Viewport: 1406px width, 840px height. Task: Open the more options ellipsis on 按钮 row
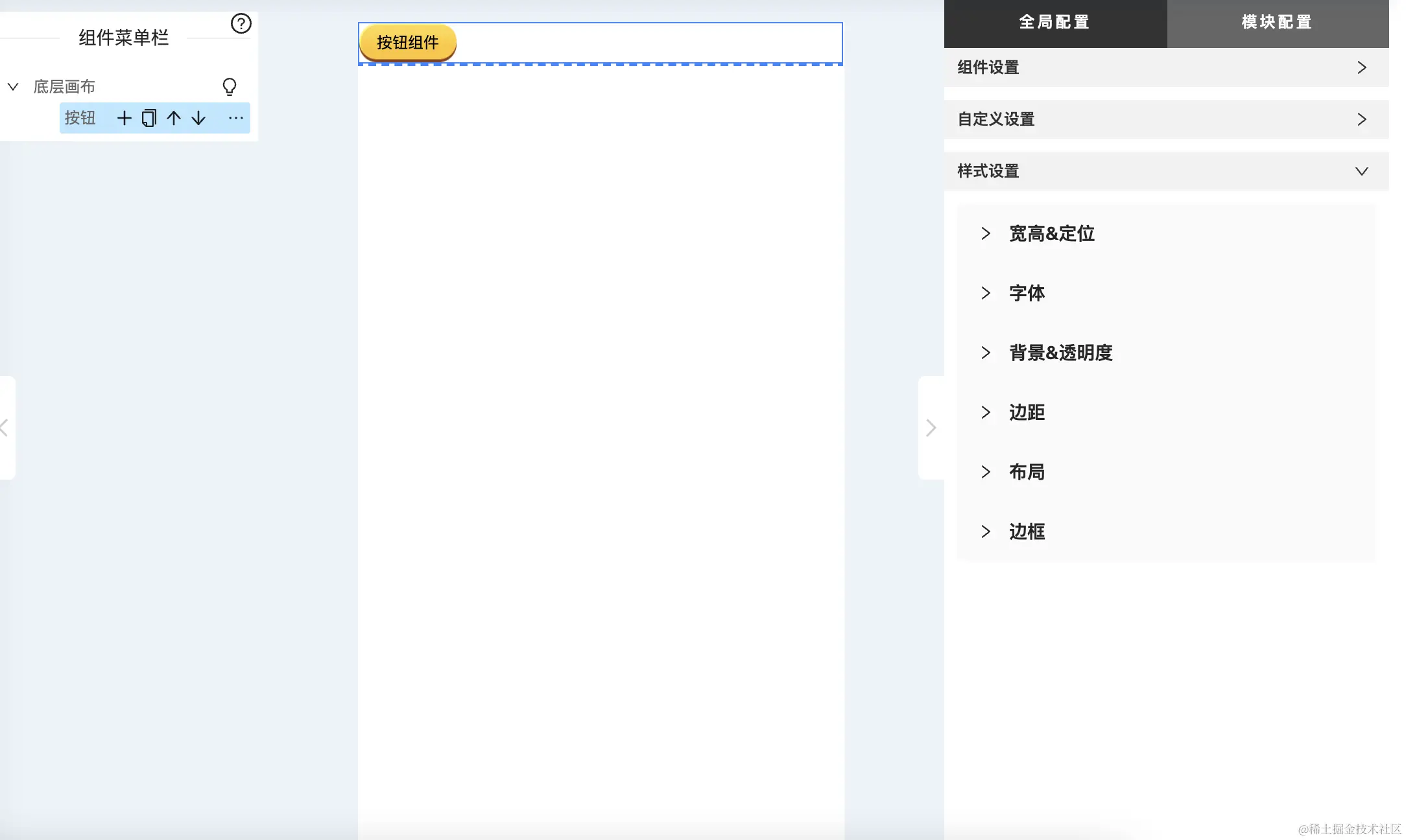pos(235,118)
